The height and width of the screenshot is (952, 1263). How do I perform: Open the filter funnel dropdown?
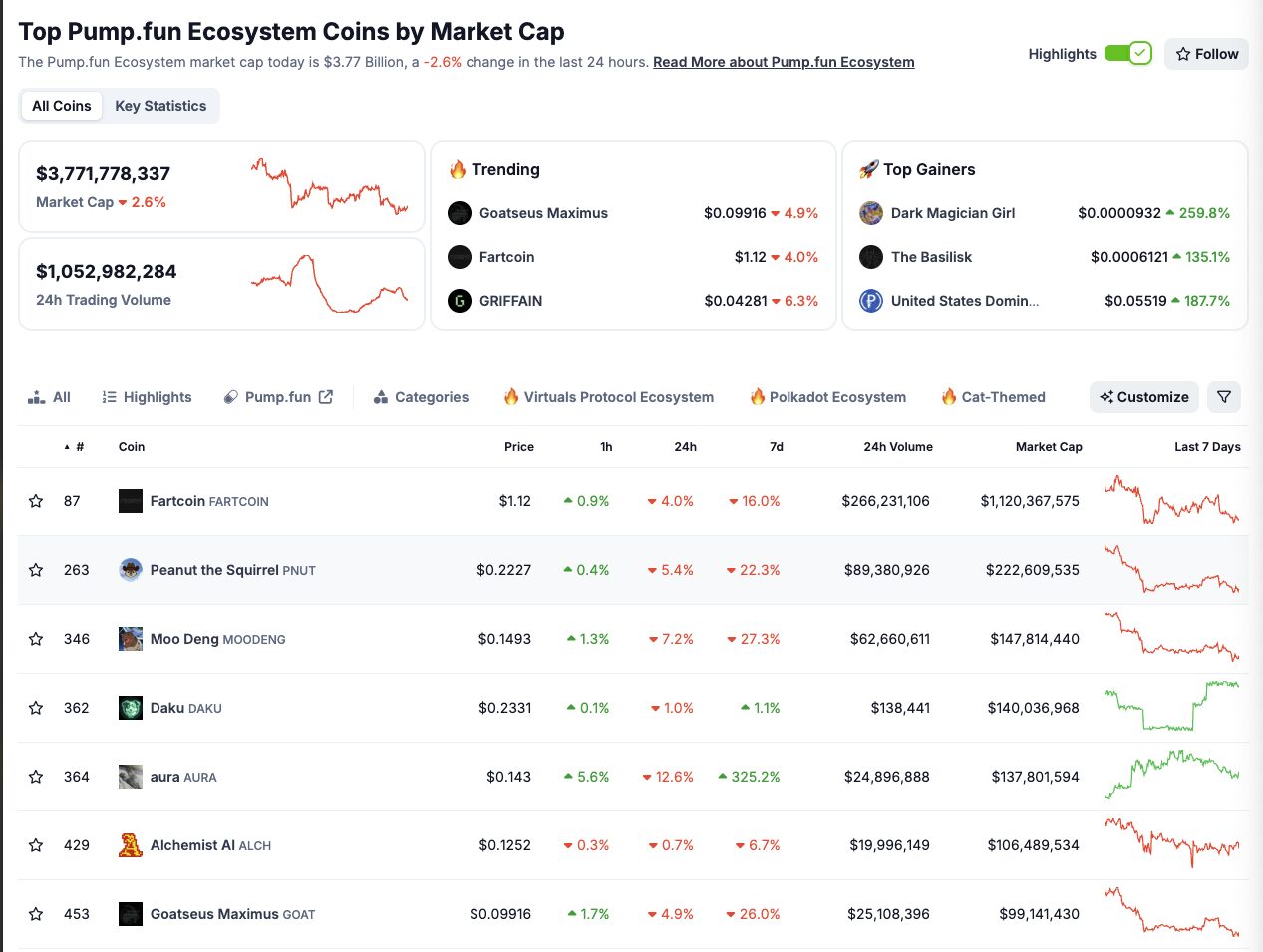(1224, 396)
